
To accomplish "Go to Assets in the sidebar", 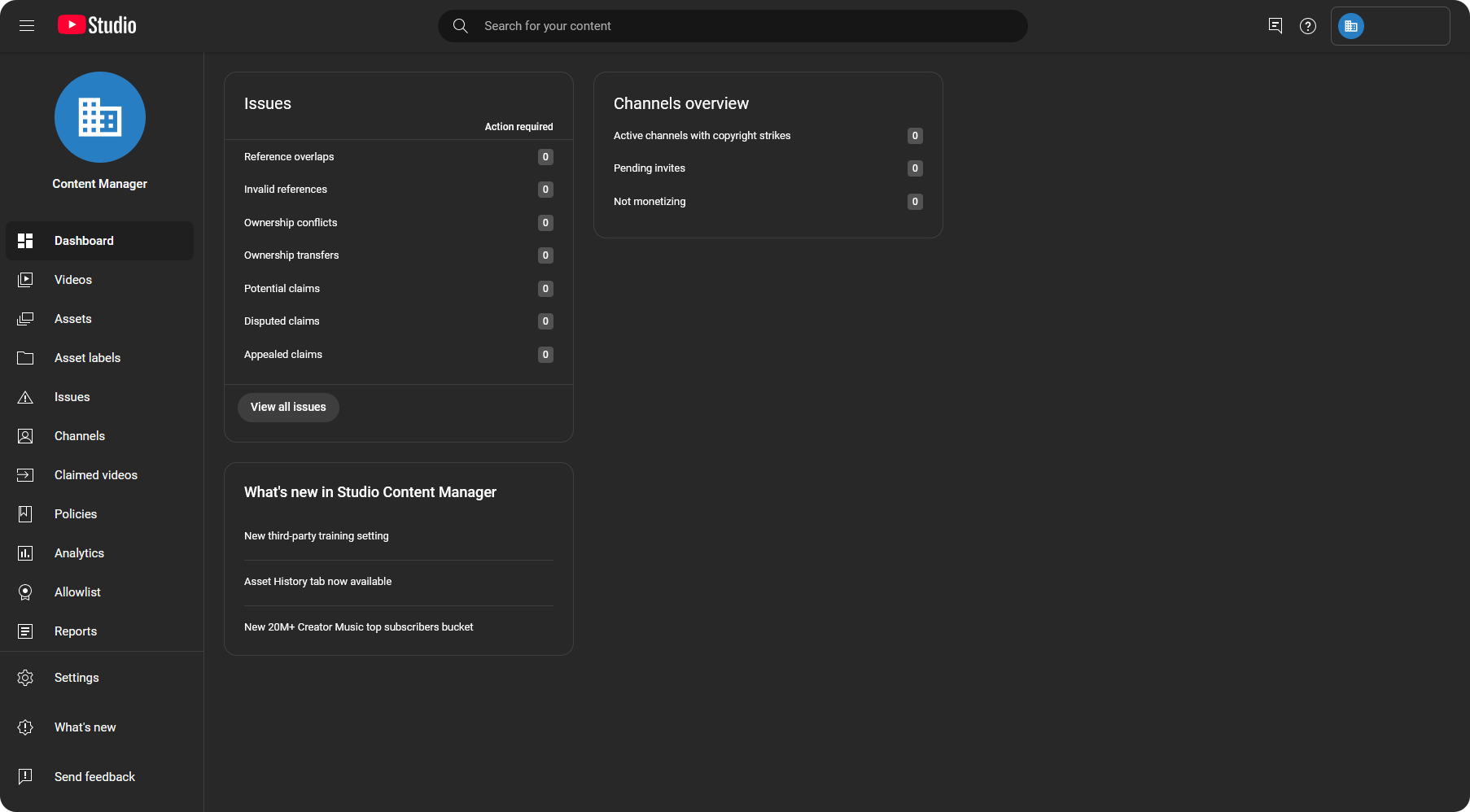I will click(73, 319).
